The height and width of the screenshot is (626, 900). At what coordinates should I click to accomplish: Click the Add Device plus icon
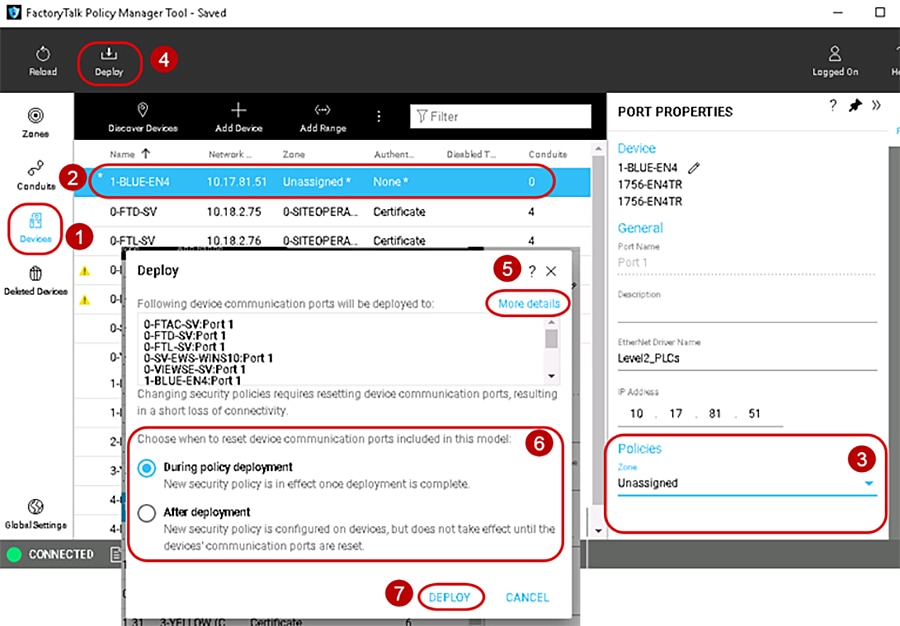(x=238, y=110)
